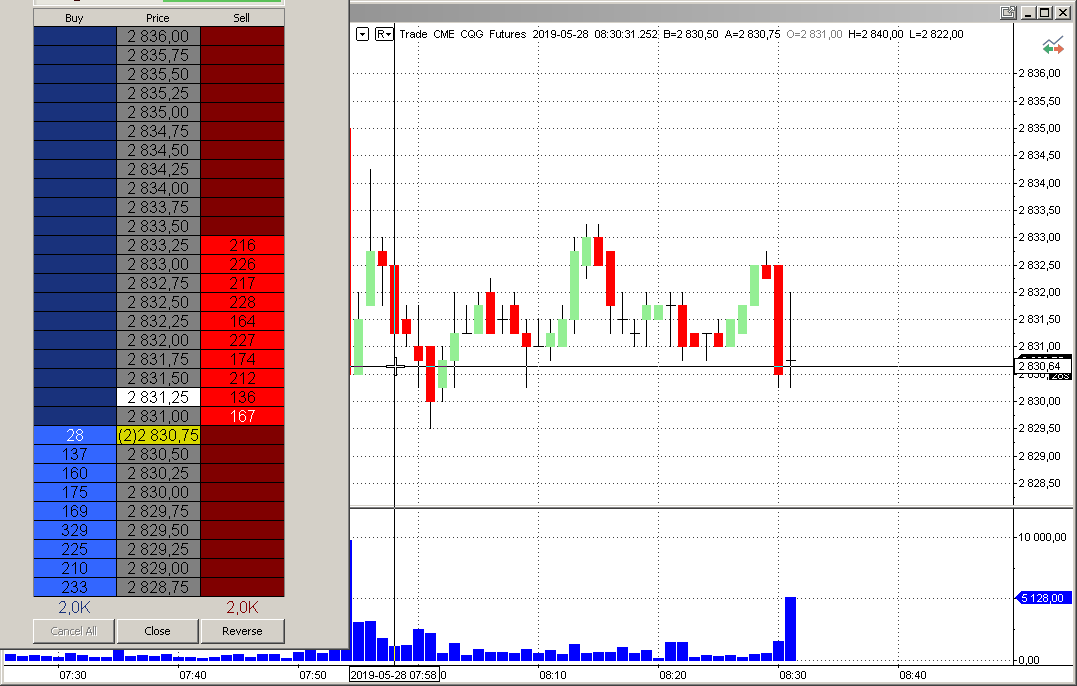Click buy quantity 160 at 2 830,25
The width and height of the screenshot is (1077, 686).
[75, 473]
